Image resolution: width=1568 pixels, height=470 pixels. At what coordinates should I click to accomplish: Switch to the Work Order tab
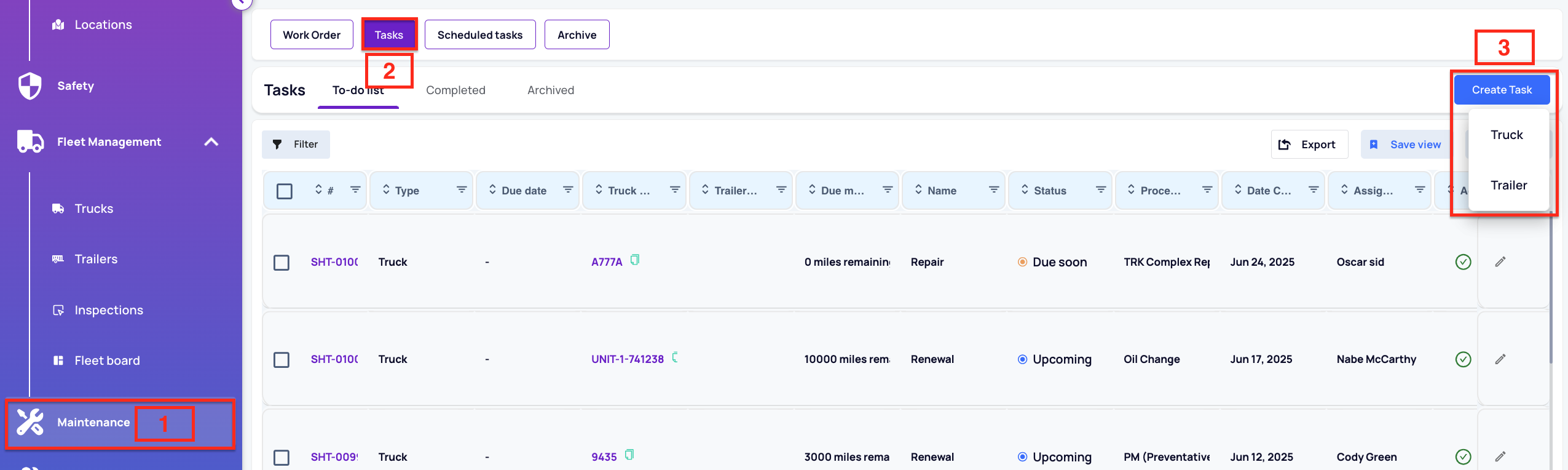pyautogui.click(x=312, y=34)
